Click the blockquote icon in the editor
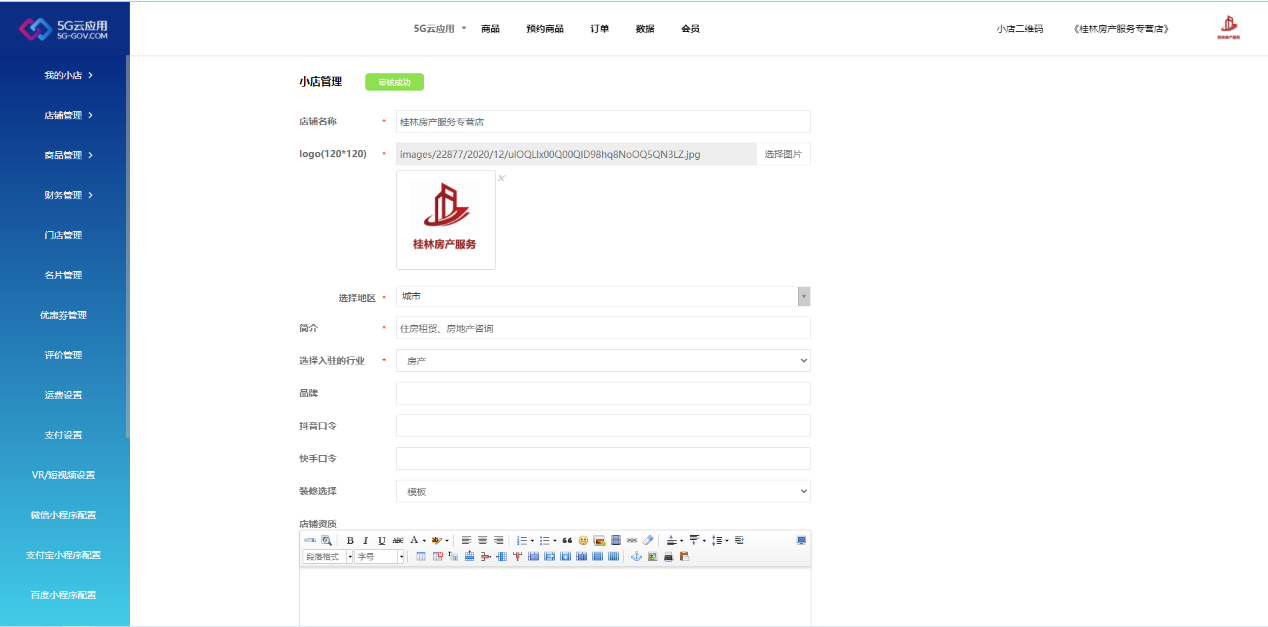Viewport: 1268px width, 627px height. [x=567, y=540]
